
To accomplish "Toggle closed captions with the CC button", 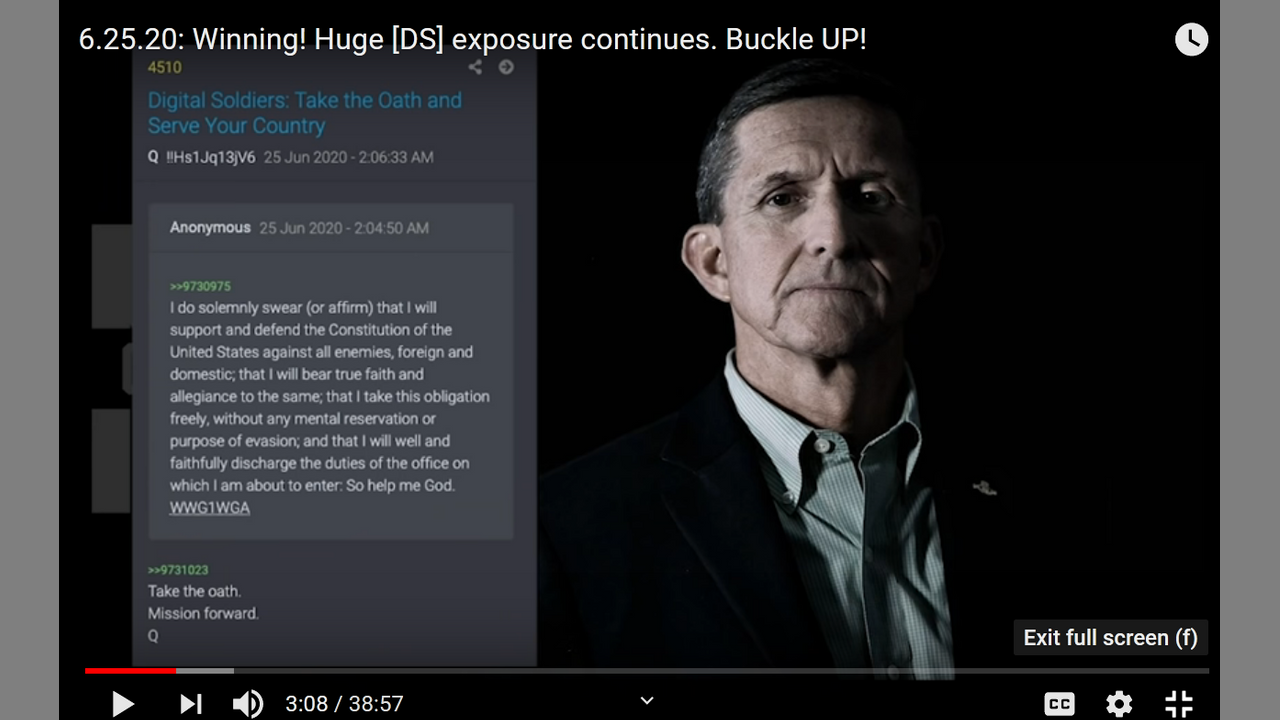I will click(1059, 703).
